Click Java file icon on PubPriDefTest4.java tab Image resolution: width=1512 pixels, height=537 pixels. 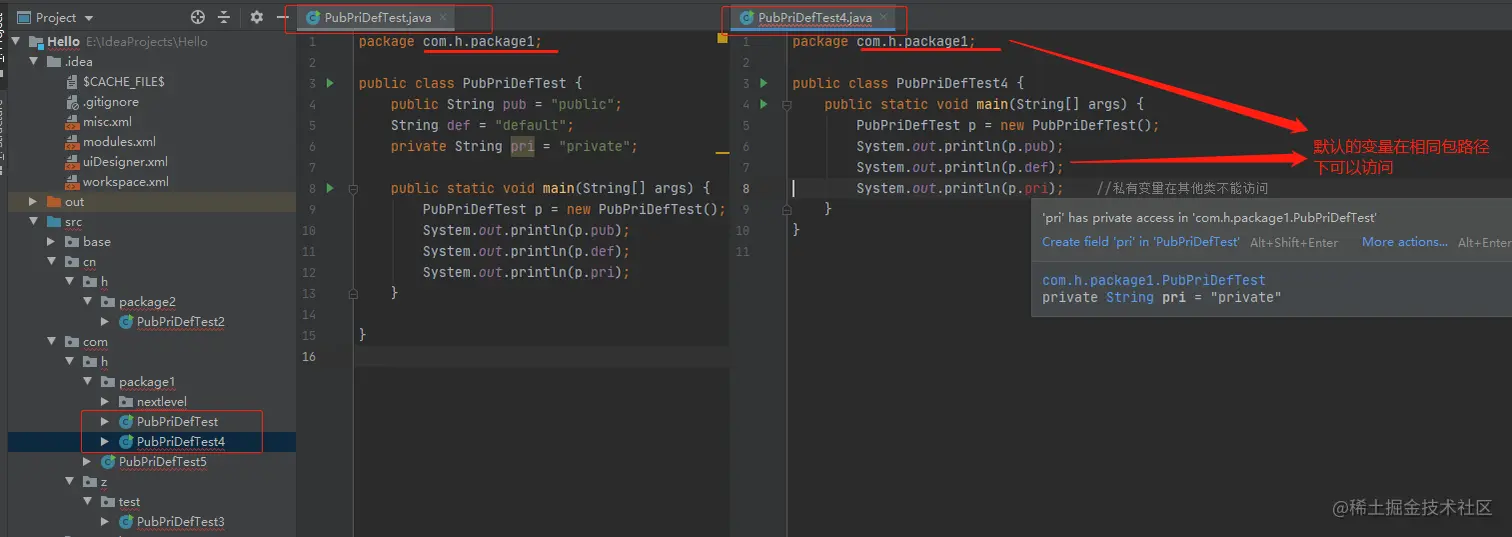[x=747, y=18]
